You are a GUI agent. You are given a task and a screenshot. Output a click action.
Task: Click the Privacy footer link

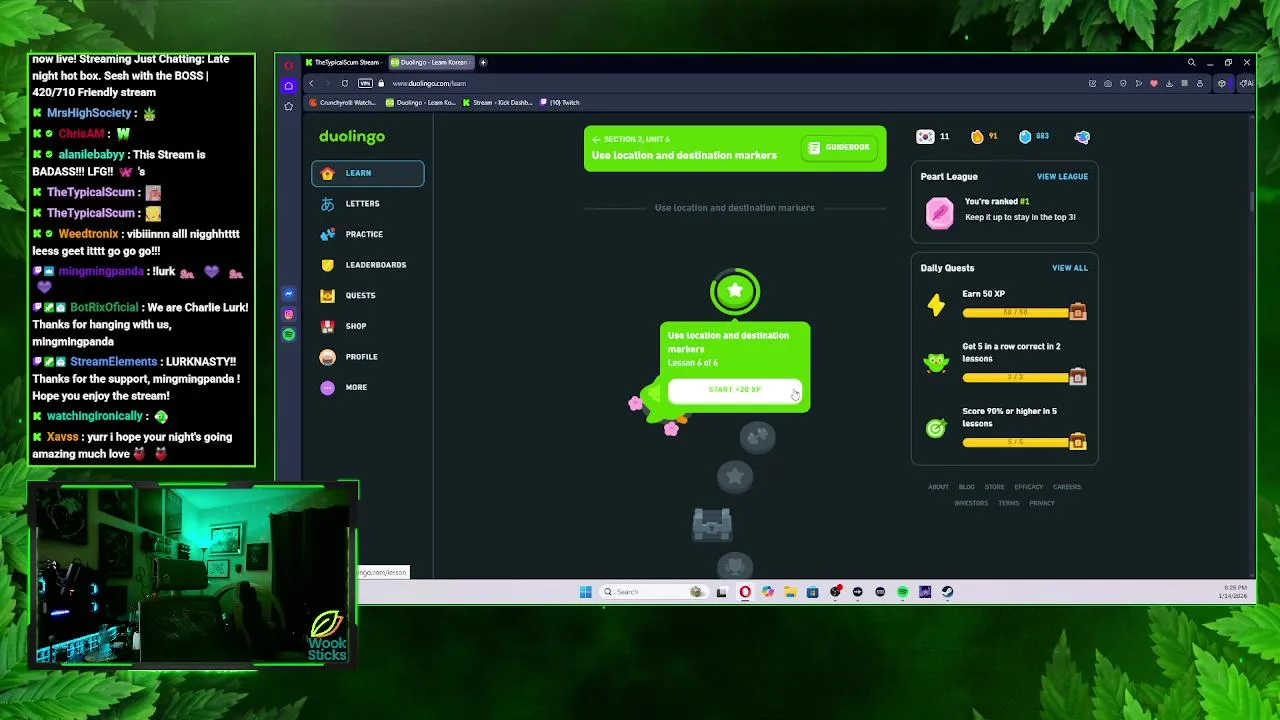[x=1042, y=503]
